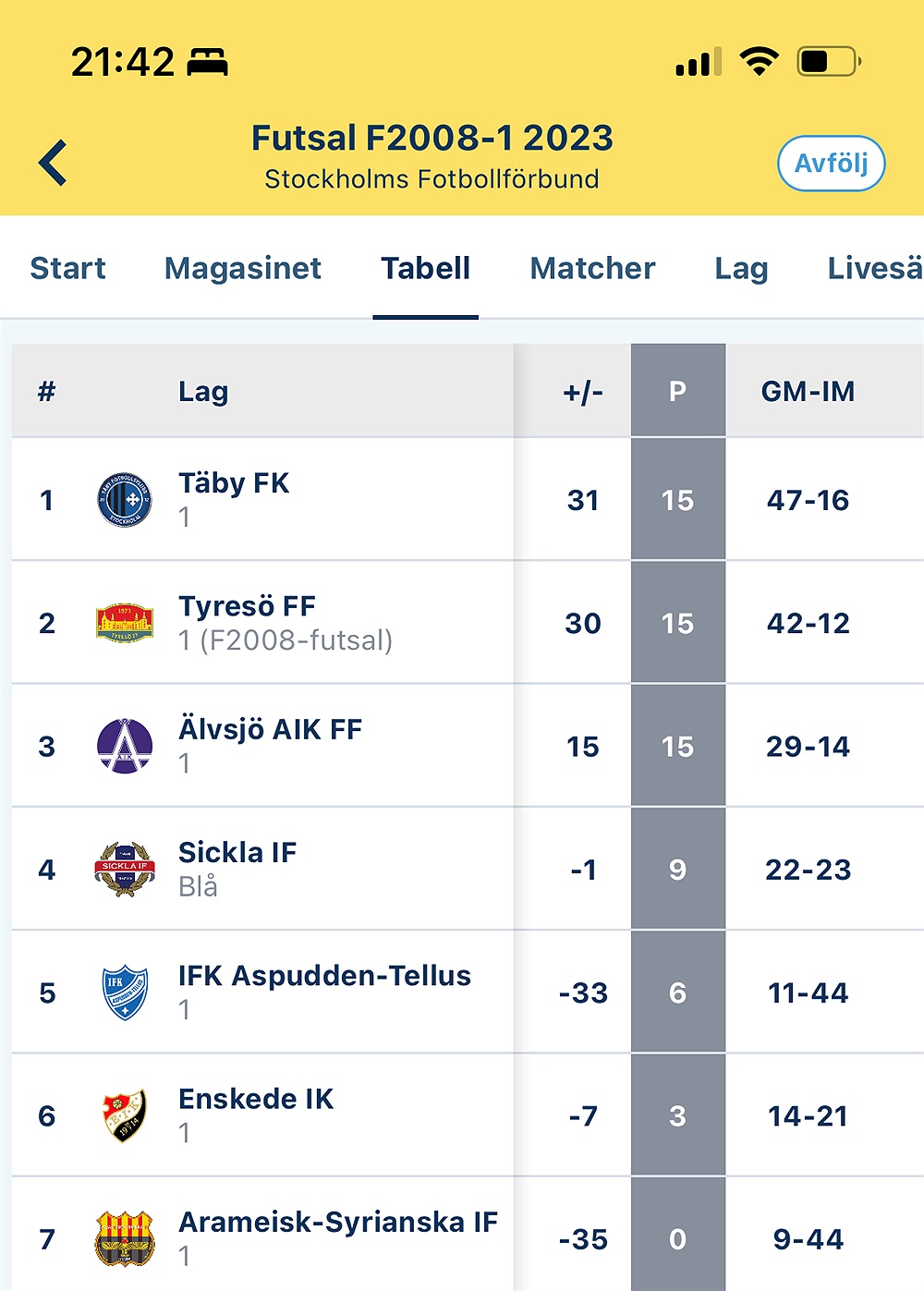Screen dimensions: 924x1291
Task: Open the partially visible Livesänt tab
Action: 874,268
